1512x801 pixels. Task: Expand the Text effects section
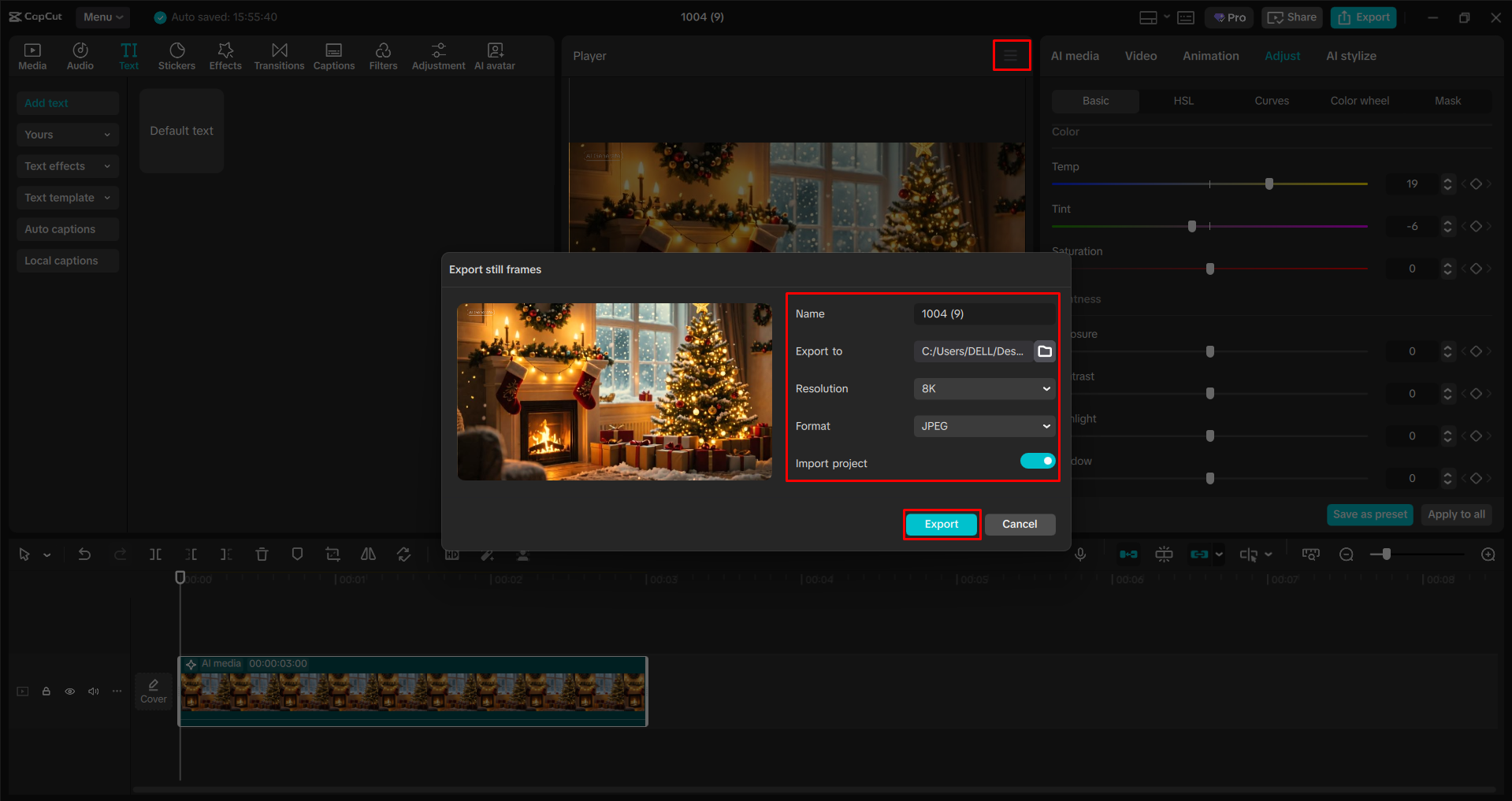pyautogui.click(x=67, y=165)
